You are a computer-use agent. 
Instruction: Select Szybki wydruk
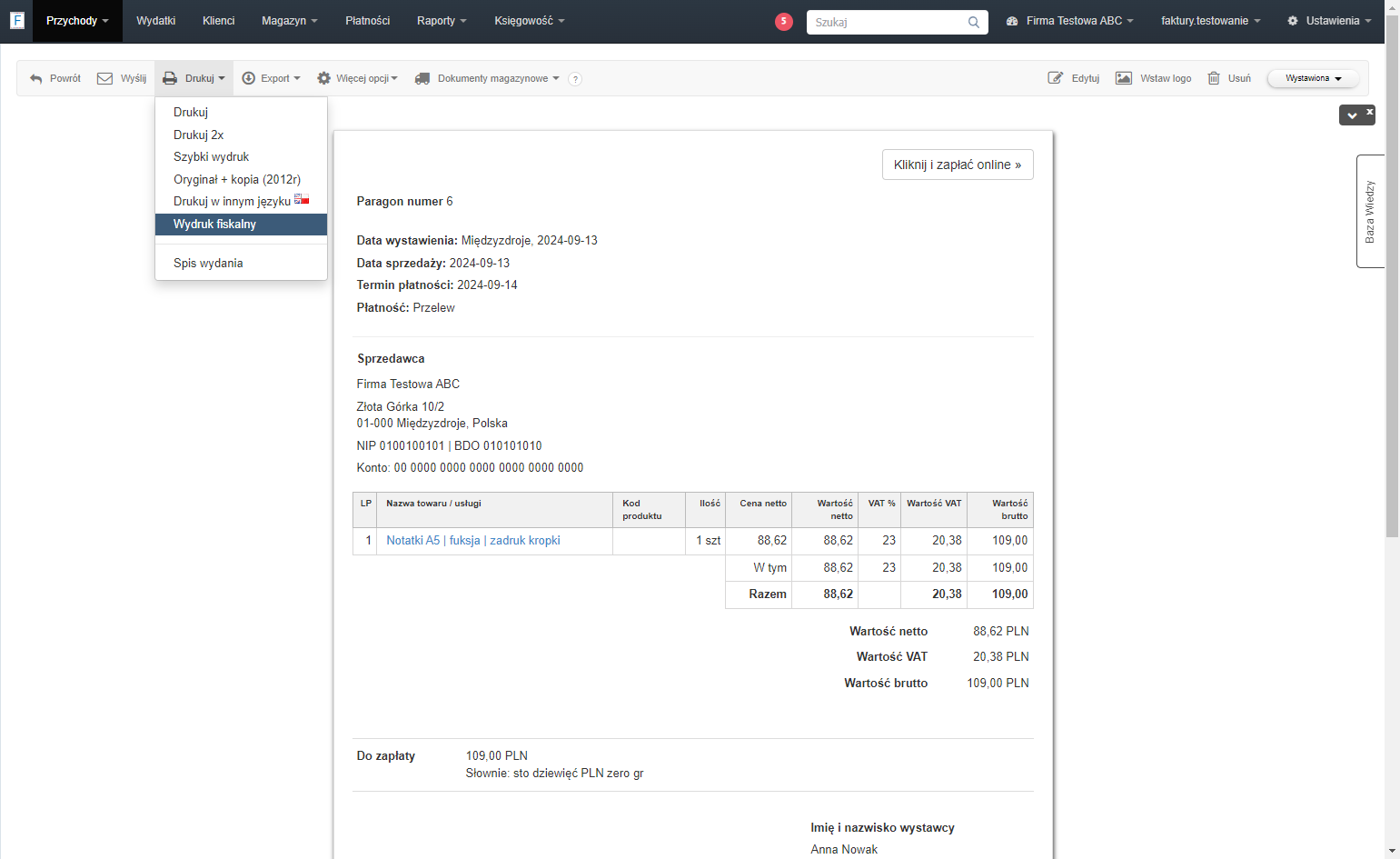pos(241,157)
